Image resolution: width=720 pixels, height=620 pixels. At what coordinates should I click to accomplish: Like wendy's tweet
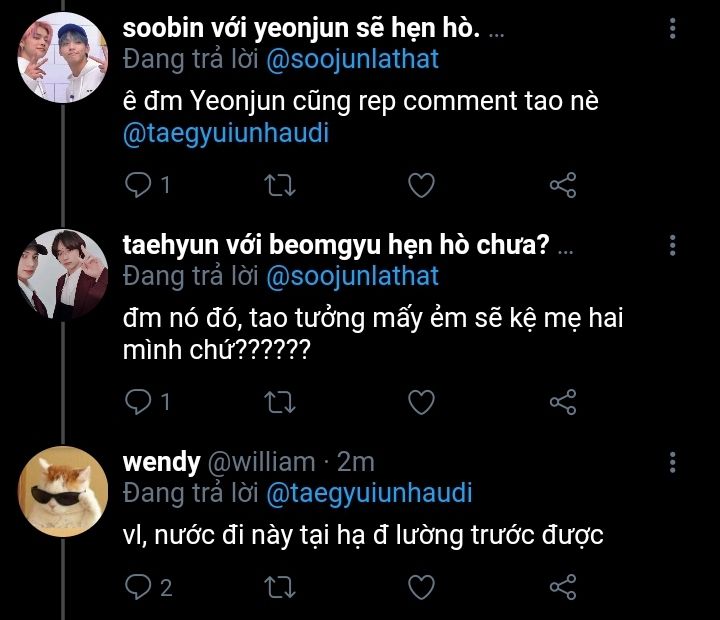click(x=422, y=586)
